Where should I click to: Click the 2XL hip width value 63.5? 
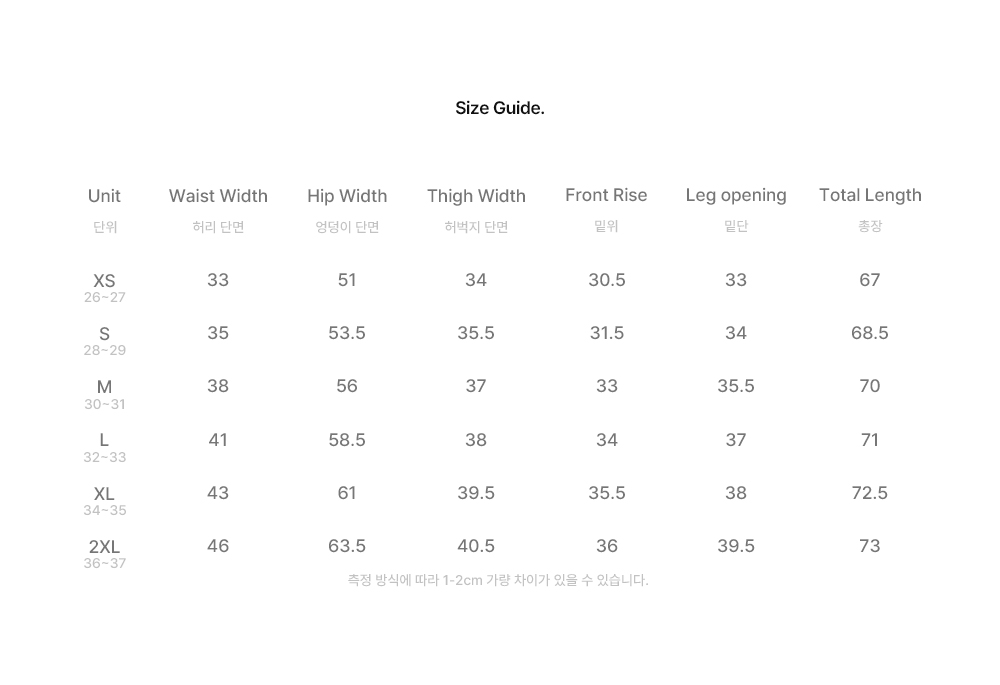point(347,546)
